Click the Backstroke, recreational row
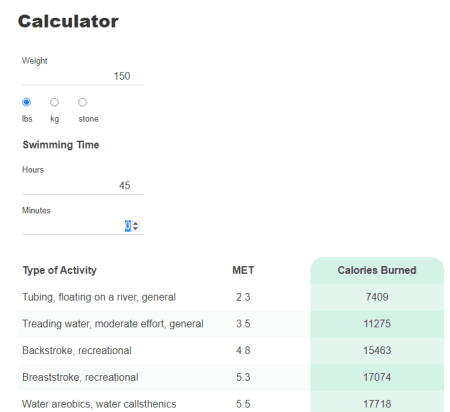 click(x=231, y=350)
